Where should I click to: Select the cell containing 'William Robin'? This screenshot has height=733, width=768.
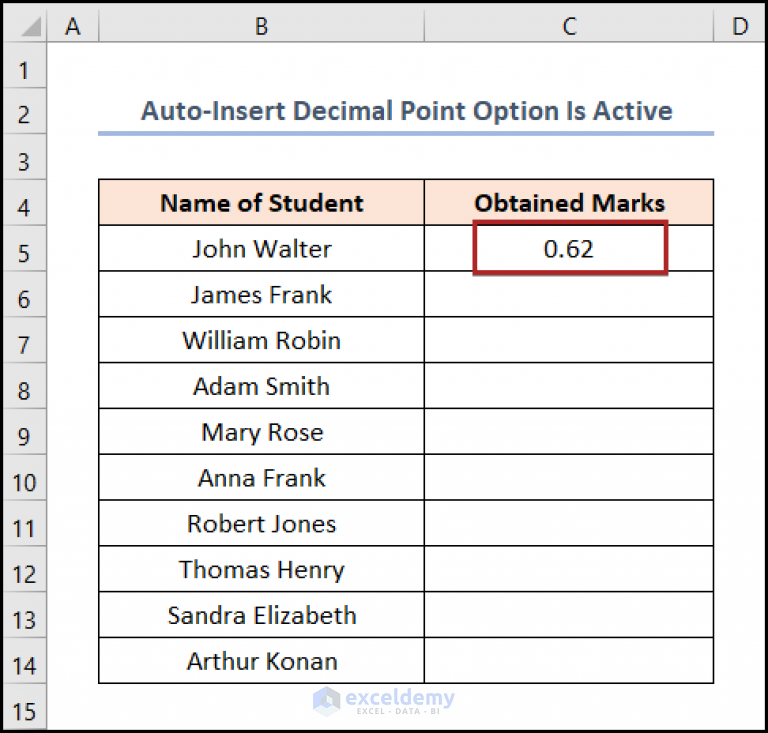(262, 340)
